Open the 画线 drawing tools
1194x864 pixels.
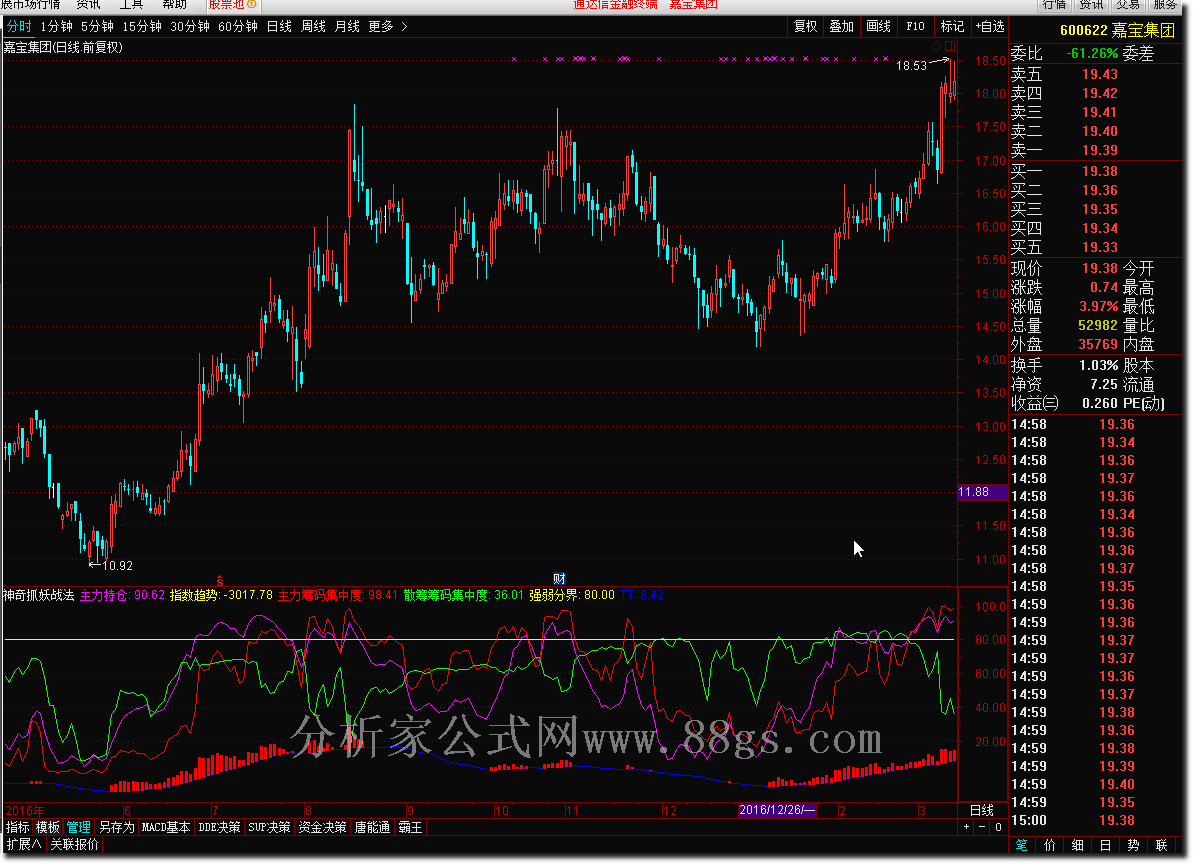[x=878, y=27]
